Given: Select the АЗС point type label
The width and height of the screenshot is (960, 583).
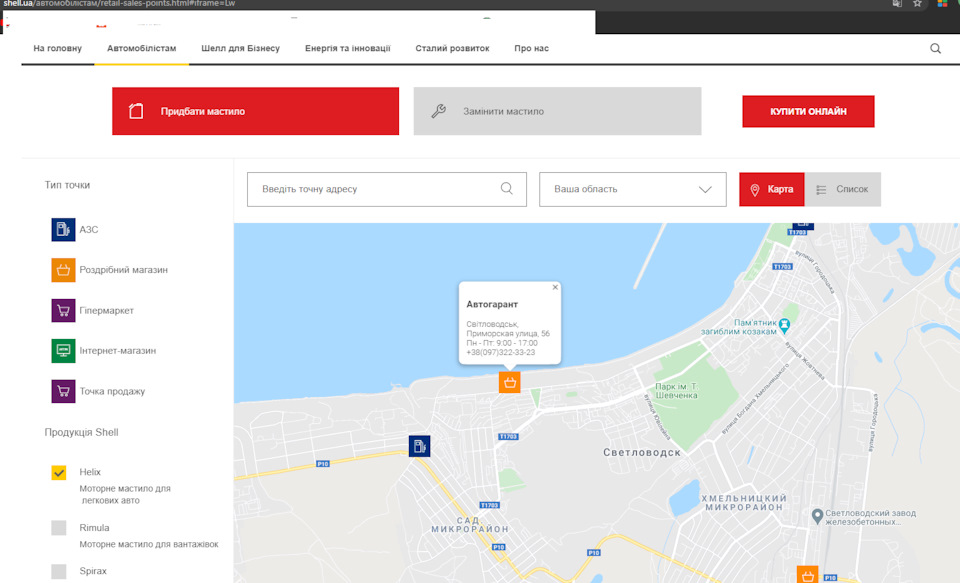Looking at the screenshot, I should (x=89, y=230).
